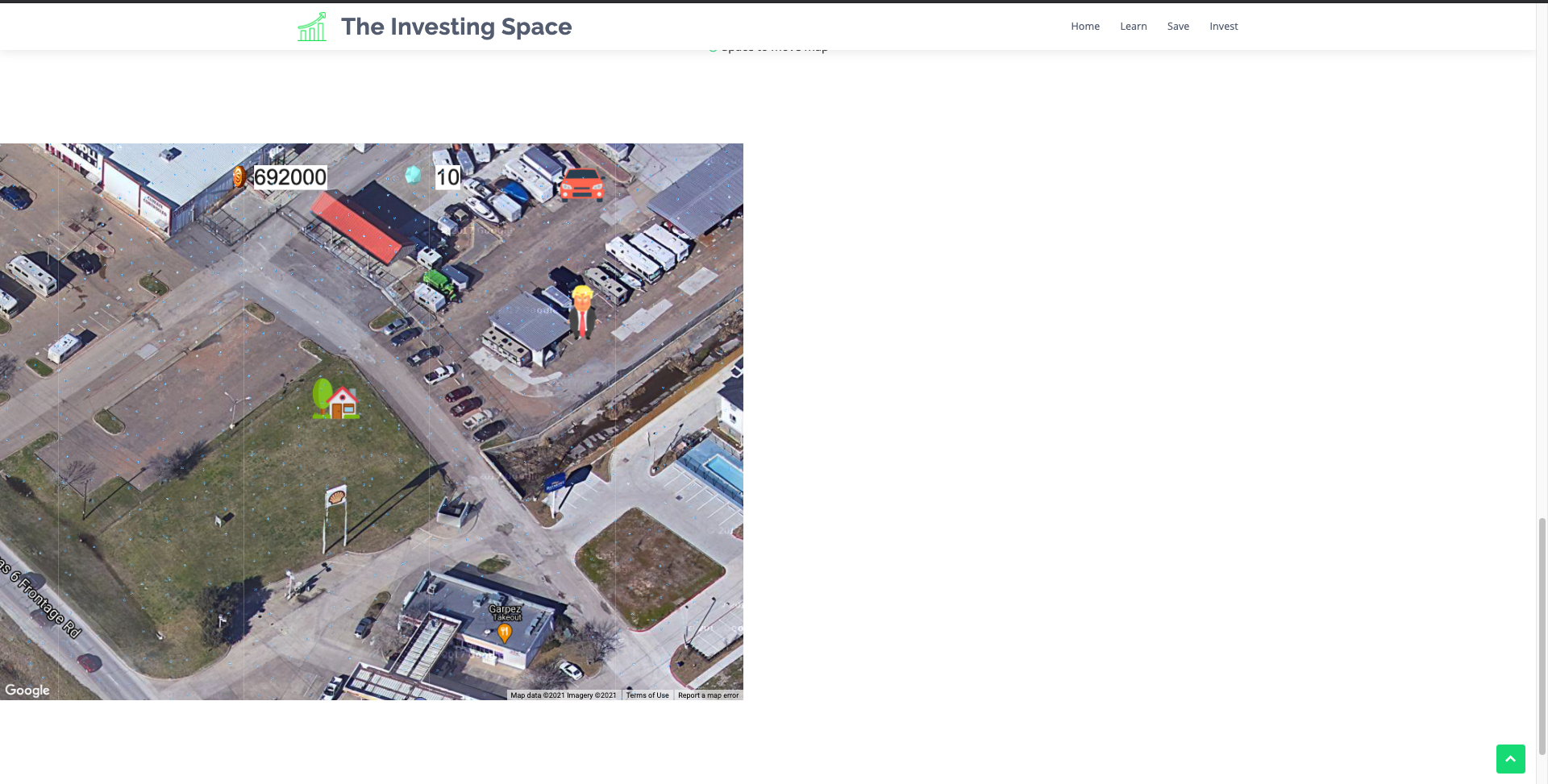Go to the Home menu item
Viewport: 1548px width, 784px height.
coord(1085,27)
